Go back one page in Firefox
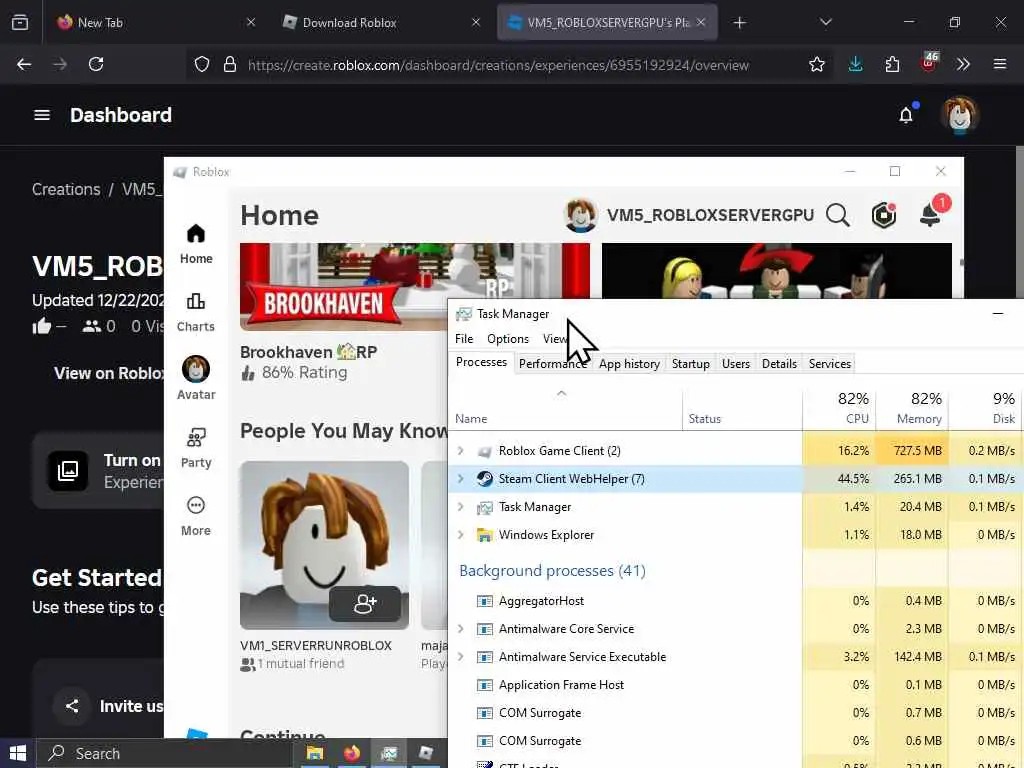The height and width of the screenshot is (768, 1024). pyautogui.click(x=24, y=64)
